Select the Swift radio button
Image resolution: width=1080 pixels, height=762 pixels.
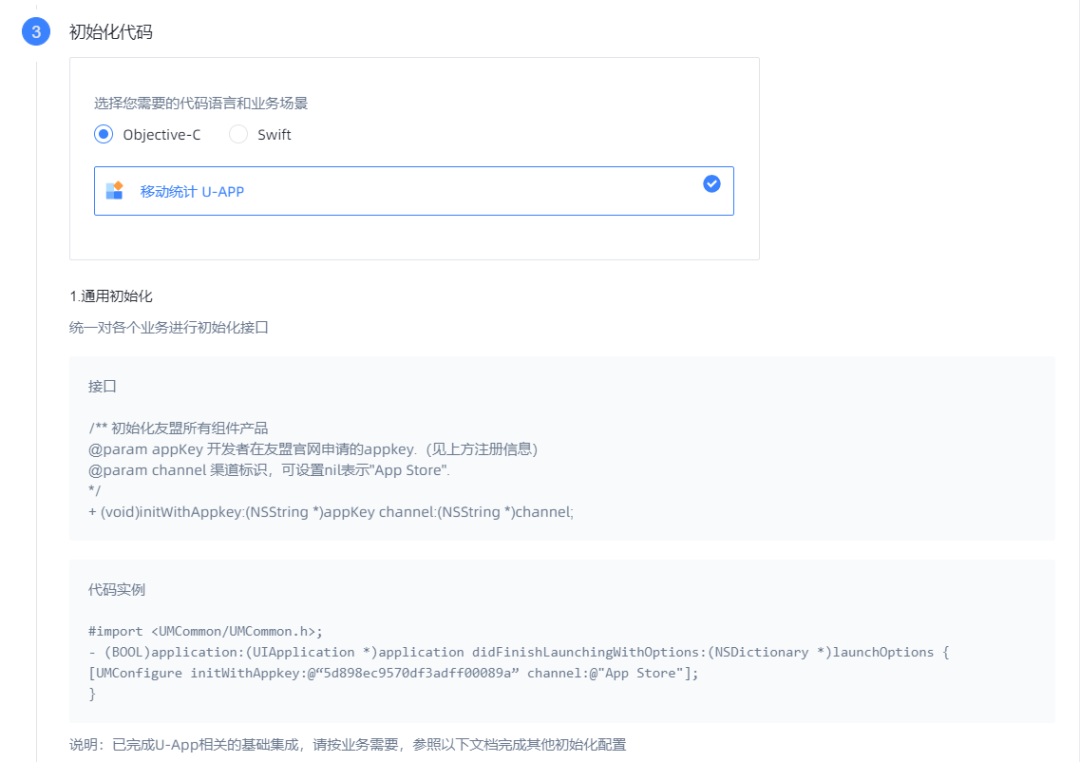coord(238,134)
